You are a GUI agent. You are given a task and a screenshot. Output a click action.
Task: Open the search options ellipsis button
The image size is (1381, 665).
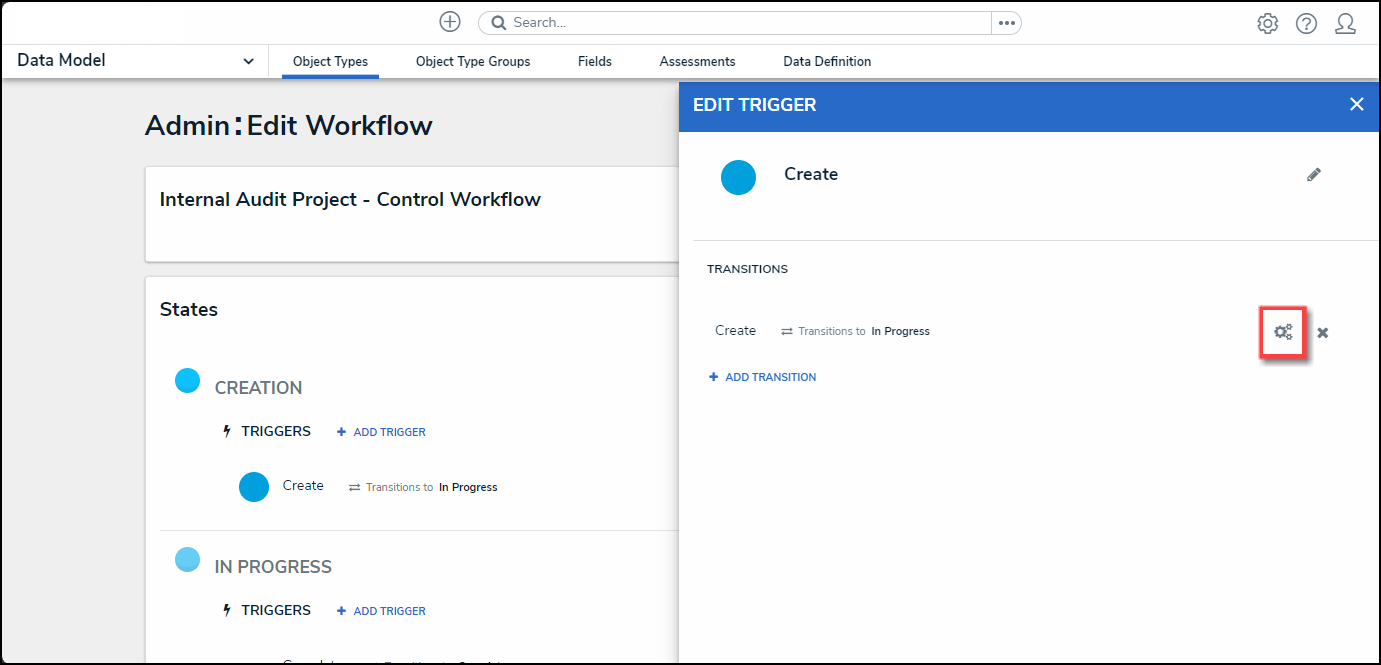pos(1006,23)
